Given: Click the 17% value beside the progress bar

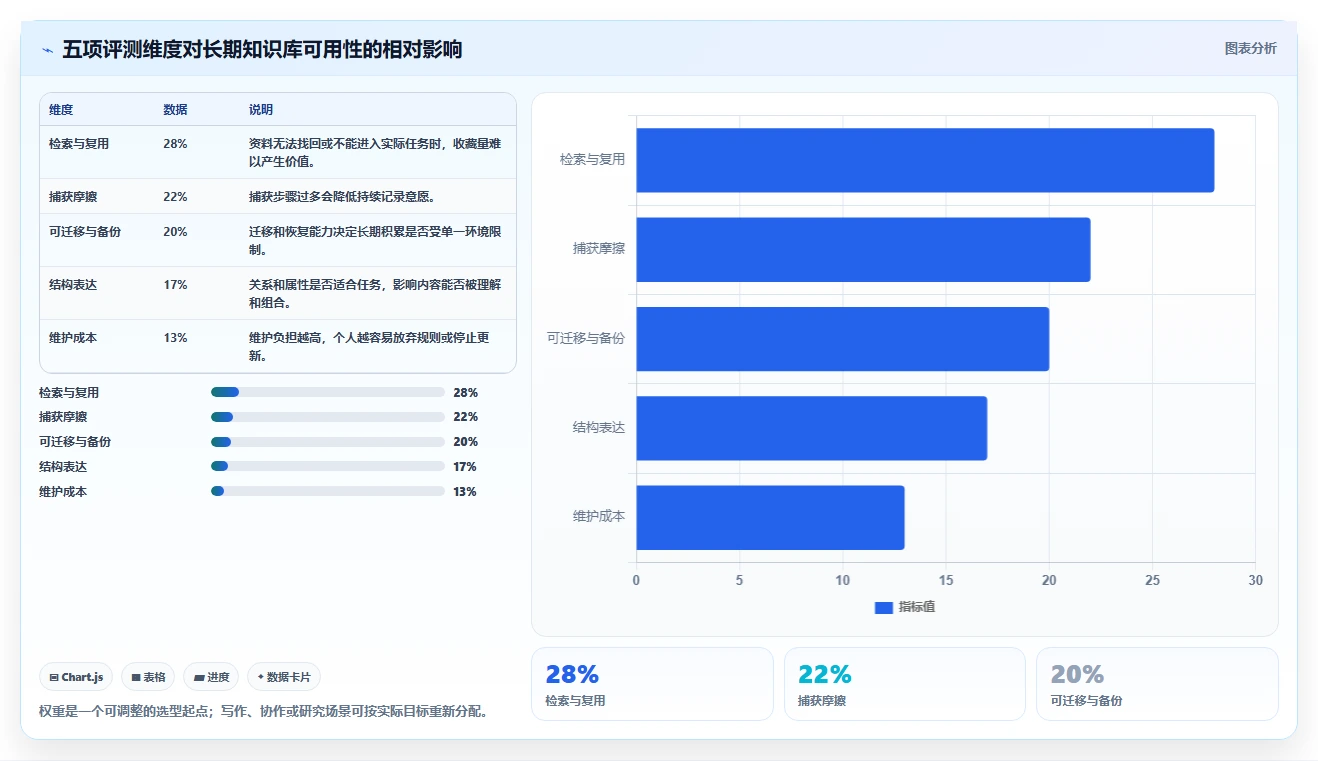Looking at the screenshot, I should (x=465, y=467).
